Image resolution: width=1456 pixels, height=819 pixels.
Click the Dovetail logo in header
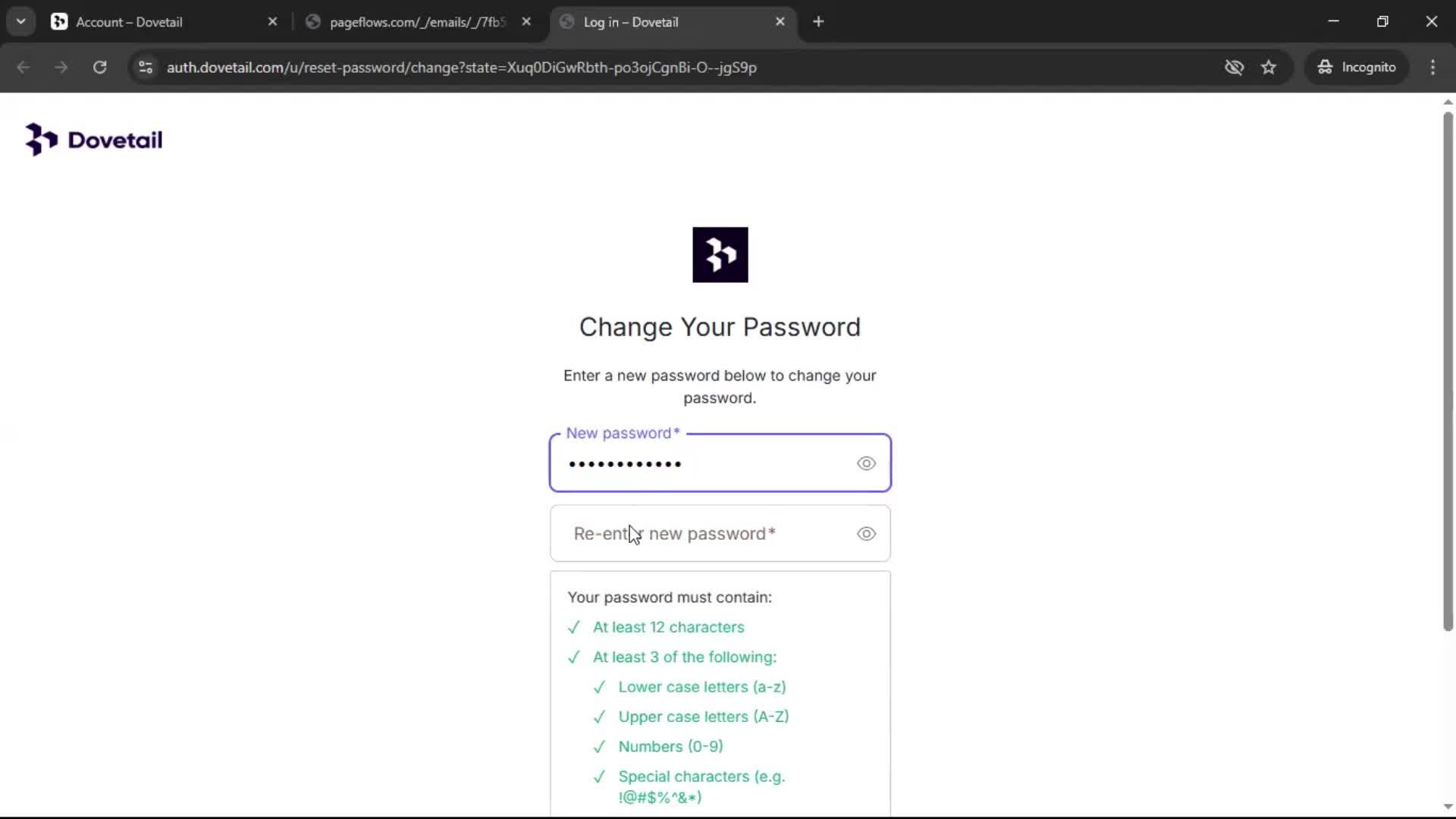[x=94, y=140]
